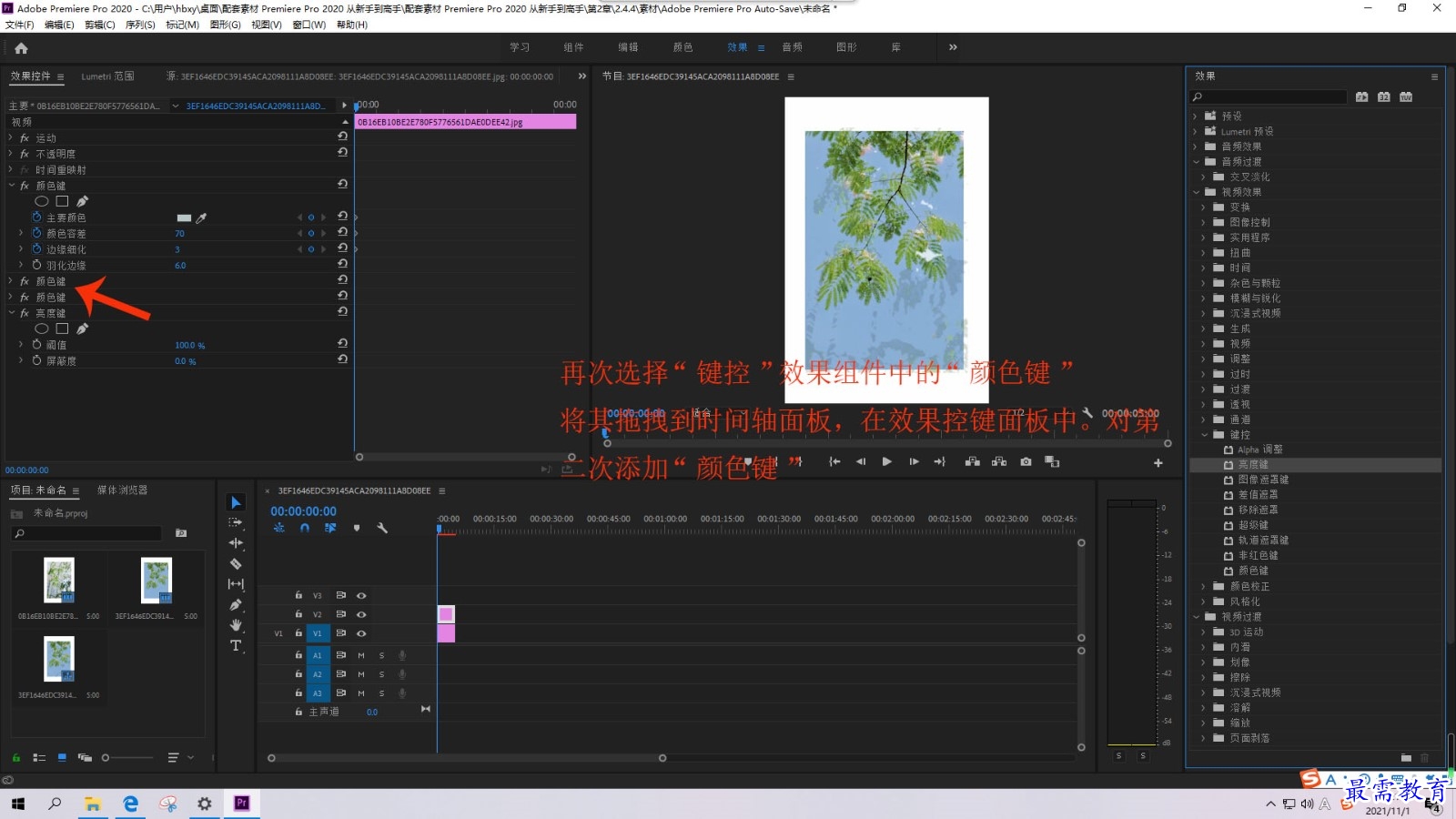Reset the 不透明度 effect
Image resolution: width=1456 pixels, height=819 pixels.
point(342,153)
